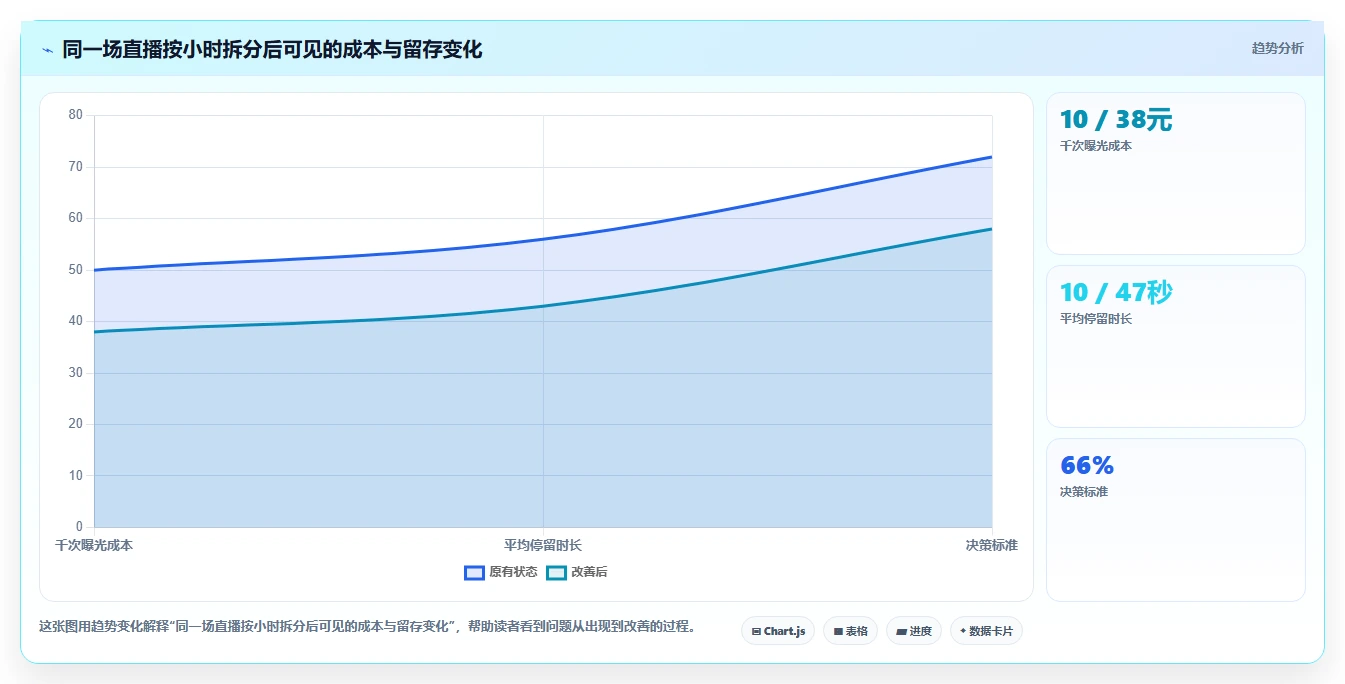
Task: Click the 平均停留时长 x-axis label
Action: tap(543, 545)
